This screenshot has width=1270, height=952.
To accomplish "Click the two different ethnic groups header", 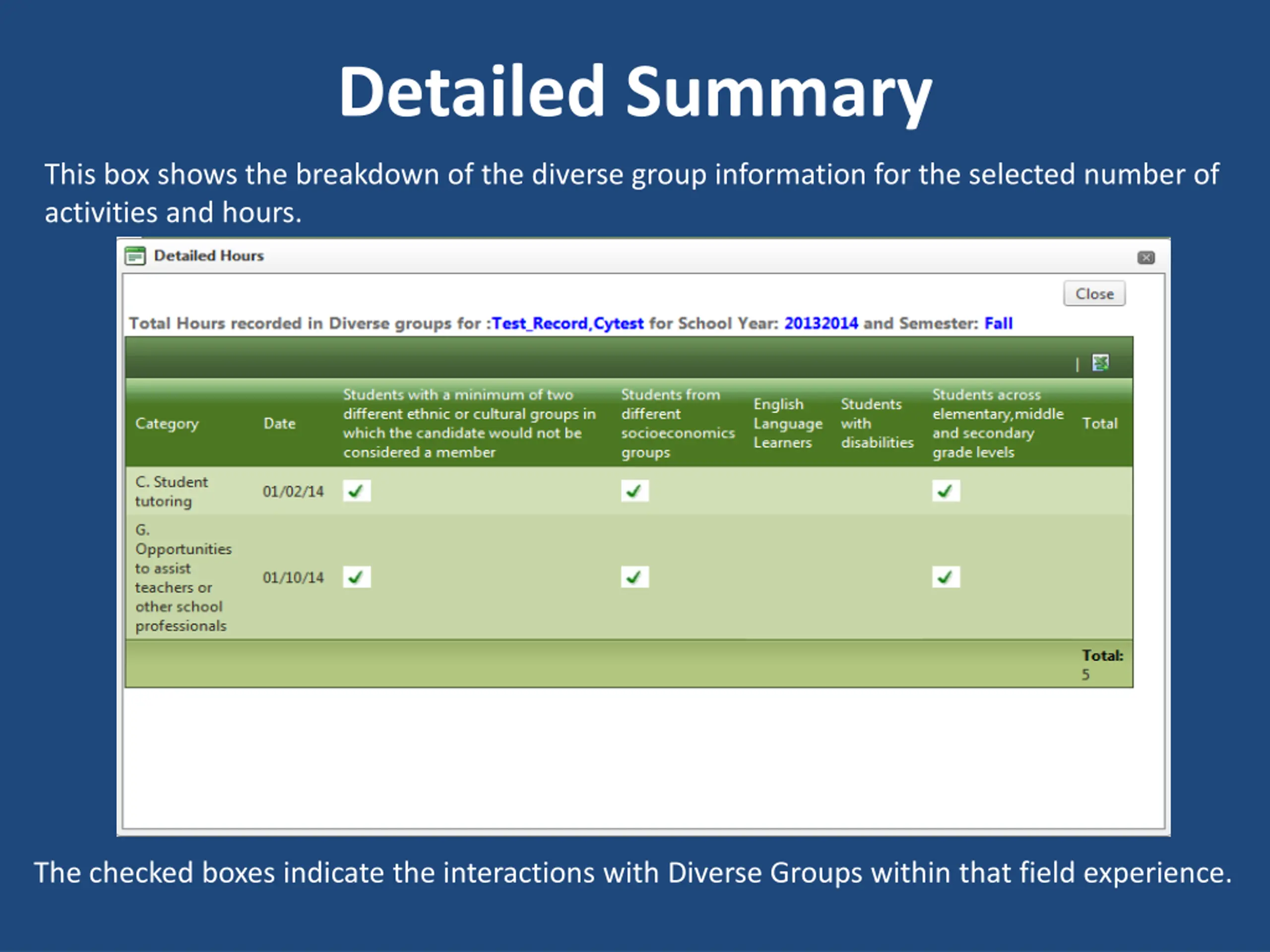I will pyautogui.click(x=469, y=423).
